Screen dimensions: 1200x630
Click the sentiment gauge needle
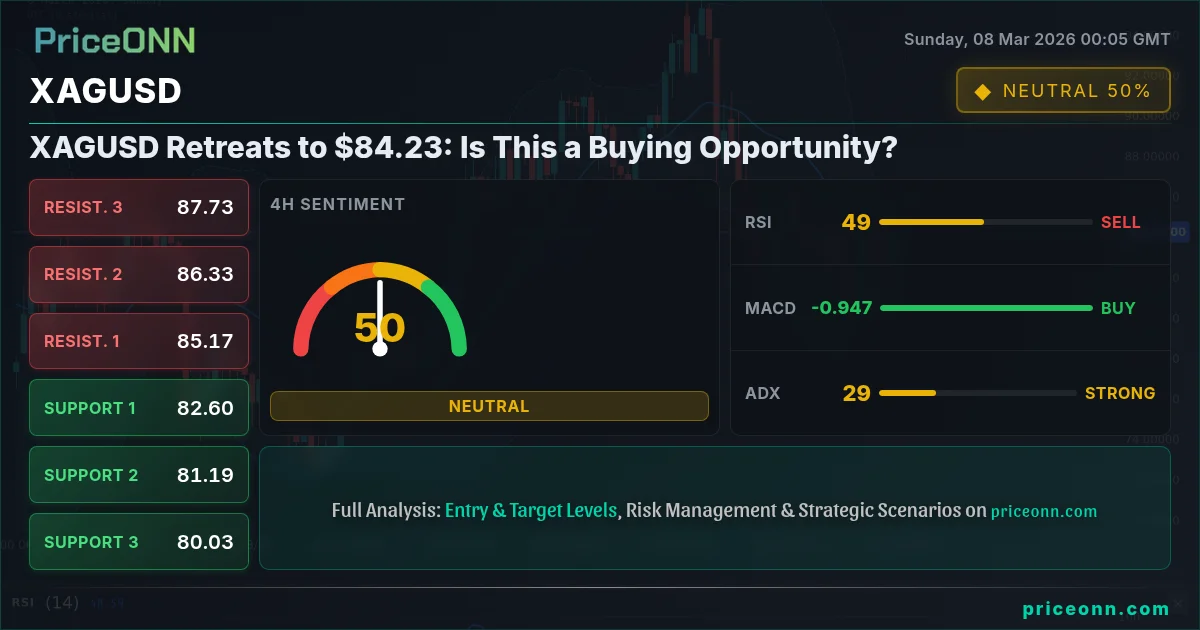coord(380,318)
